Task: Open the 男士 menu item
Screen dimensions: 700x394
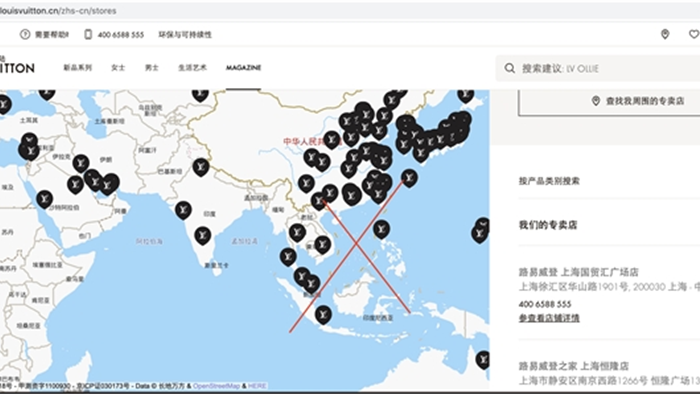Action: pos(152,68)
